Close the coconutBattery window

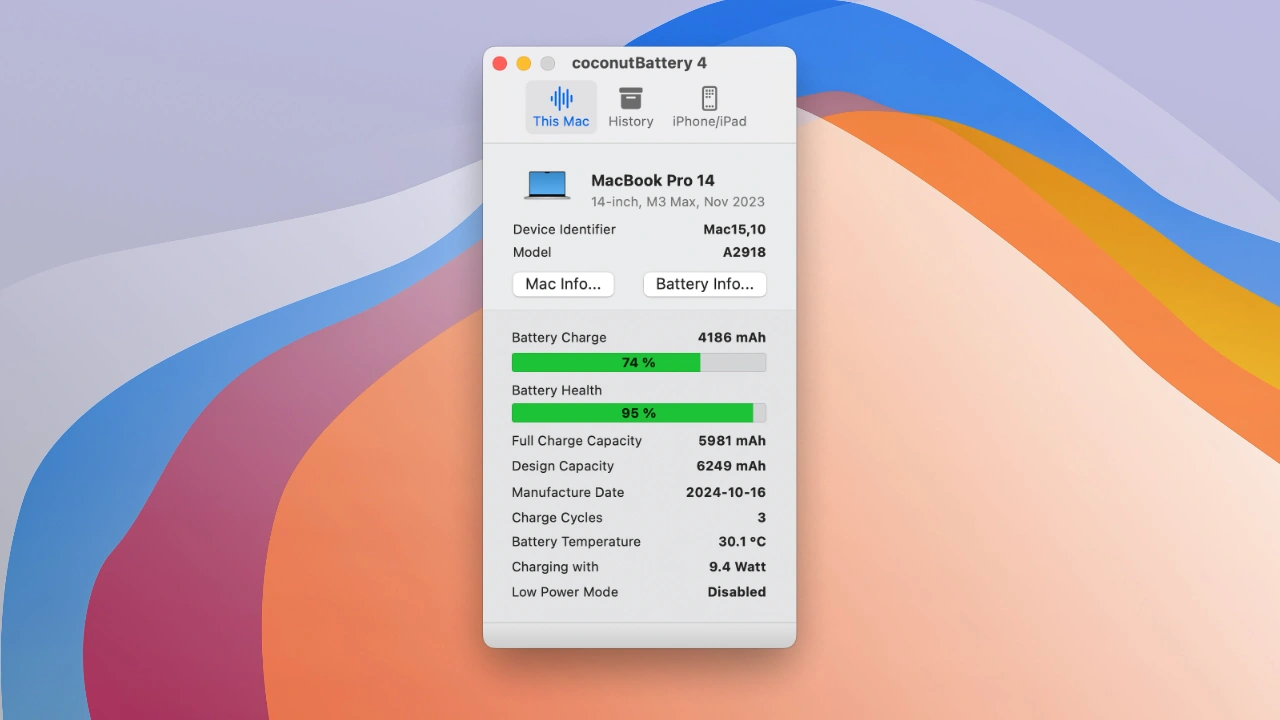tap(500, 63)
